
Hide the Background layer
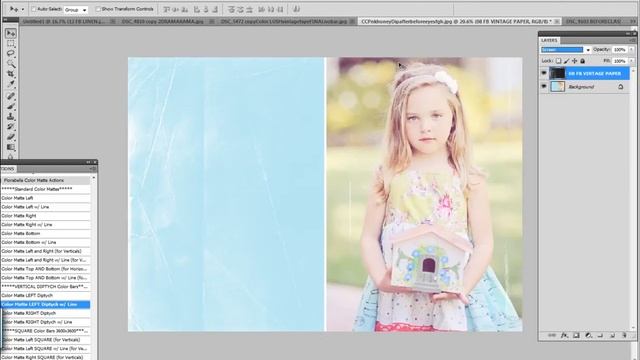click(544, 87)
